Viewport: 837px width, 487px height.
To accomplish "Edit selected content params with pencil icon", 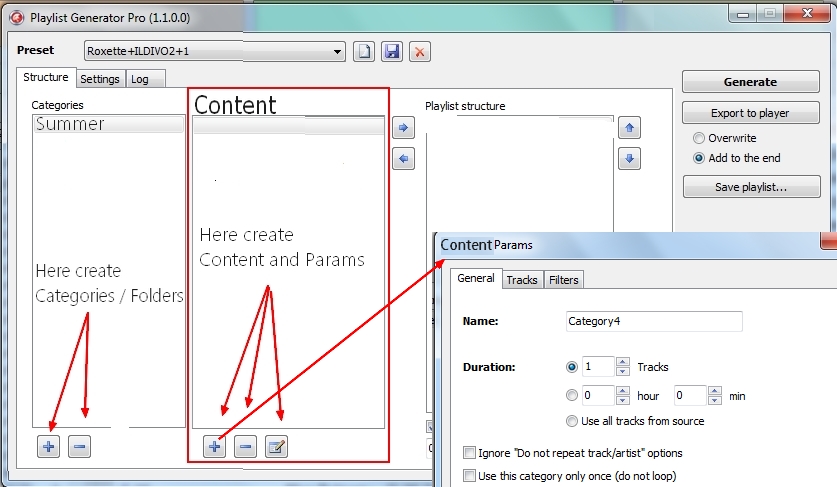I will tap(277, 446).
